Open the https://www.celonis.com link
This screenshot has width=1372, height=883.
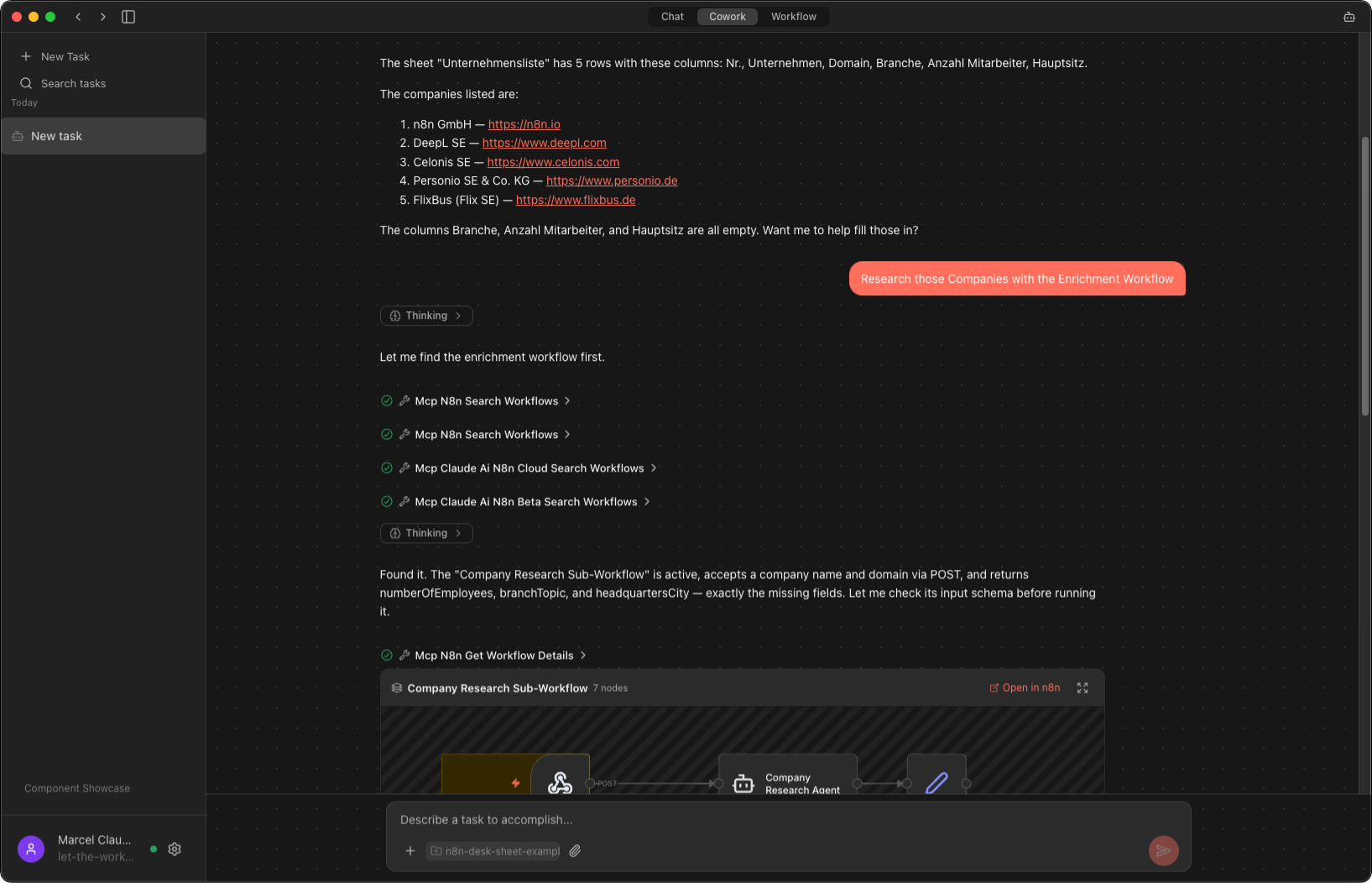point(553,162)
